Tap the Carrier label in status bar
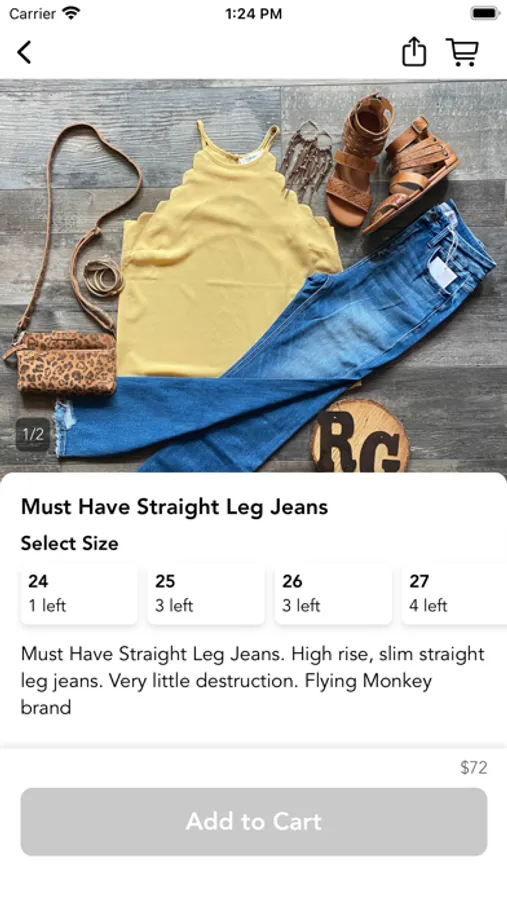Image resolution: width=507 pixels, height=900 pixels. click(x=32, y=13)
